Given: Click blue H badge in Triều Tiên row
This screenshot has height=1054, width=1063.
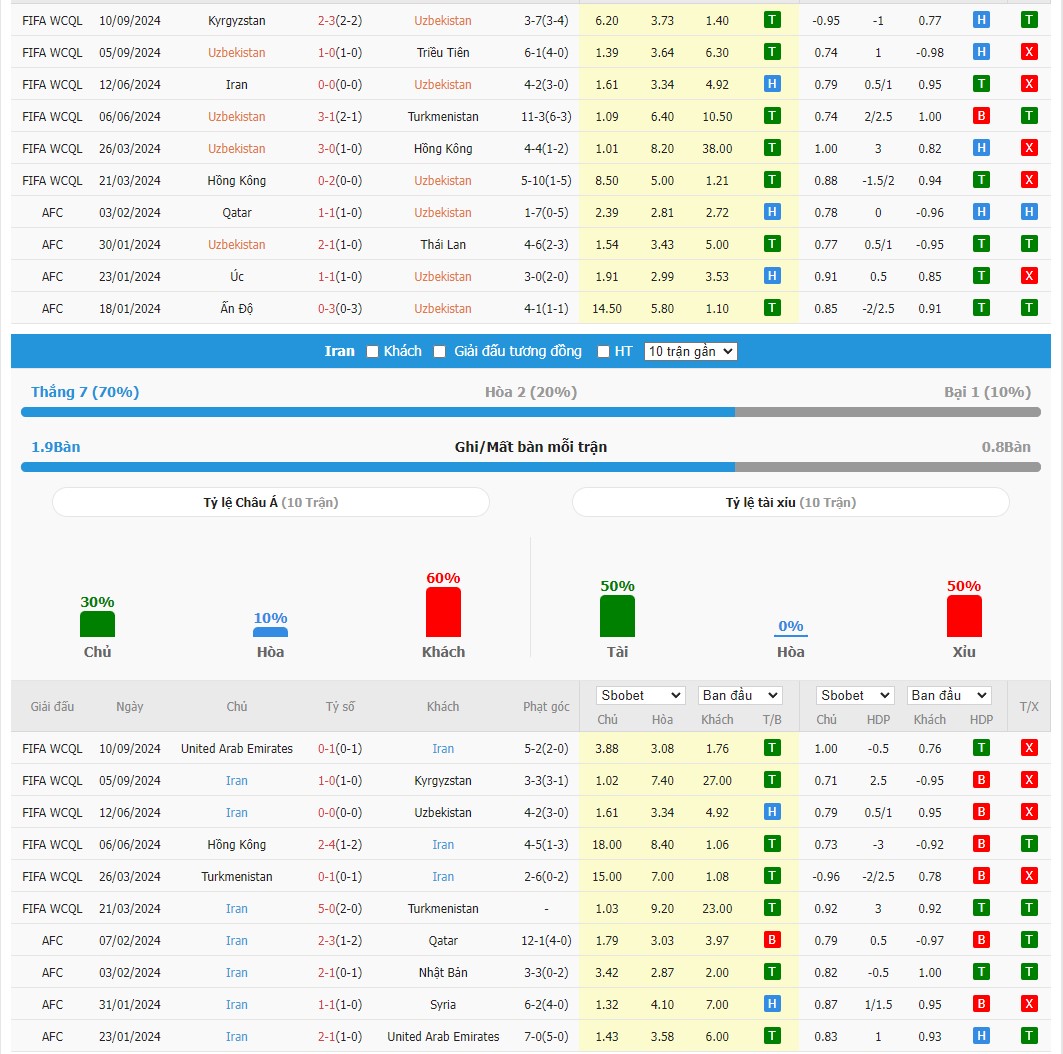Looking at the screenshot, I should pos(981,52).
